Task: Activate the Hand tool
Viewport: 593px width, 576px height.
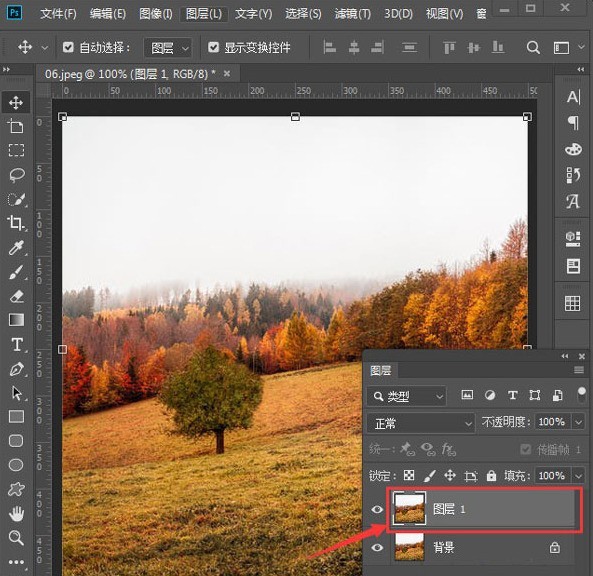Action: [16, 513]
